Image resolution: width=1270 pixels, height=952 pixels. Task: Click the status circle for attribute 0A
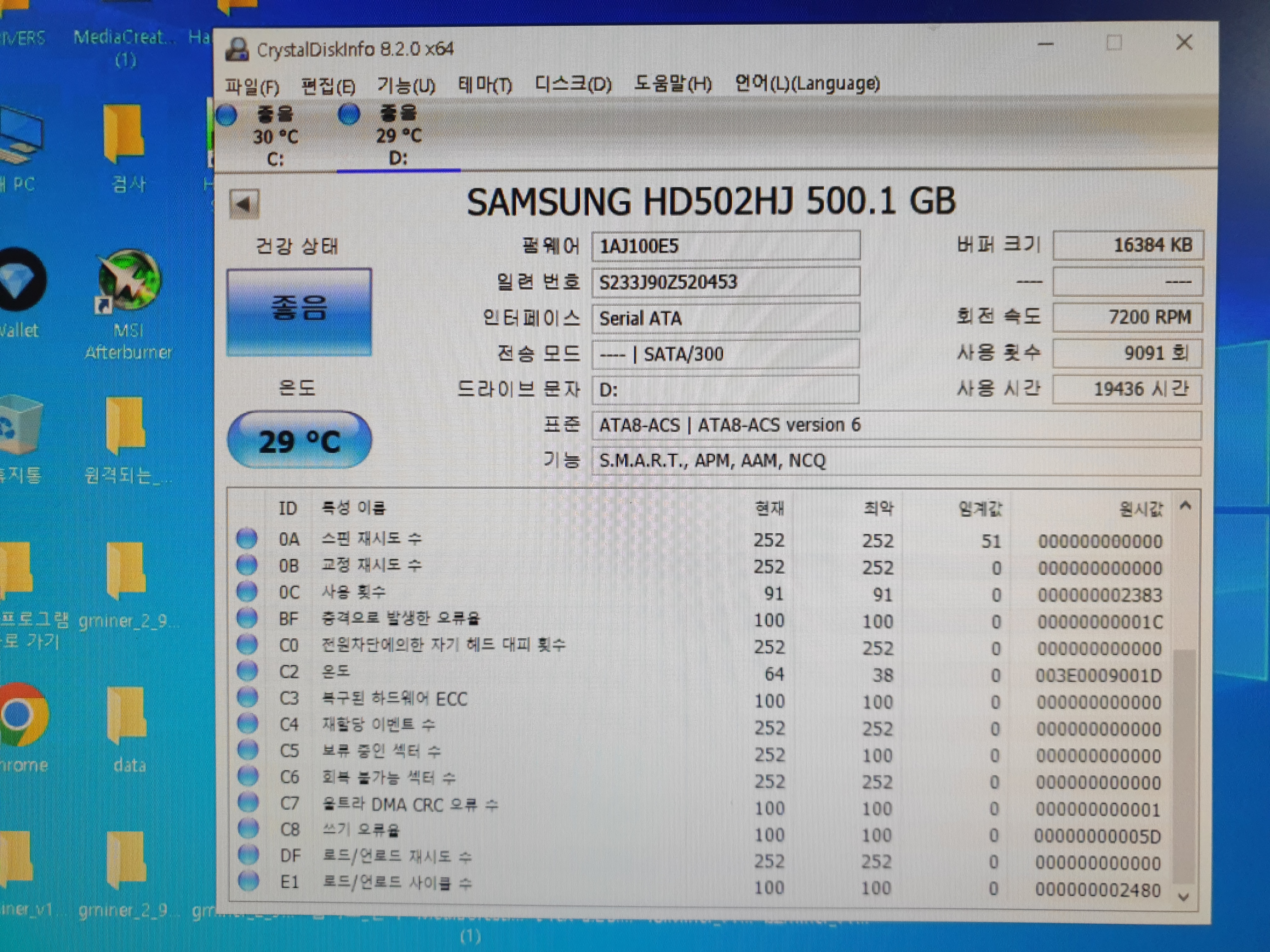pos(247,538)
